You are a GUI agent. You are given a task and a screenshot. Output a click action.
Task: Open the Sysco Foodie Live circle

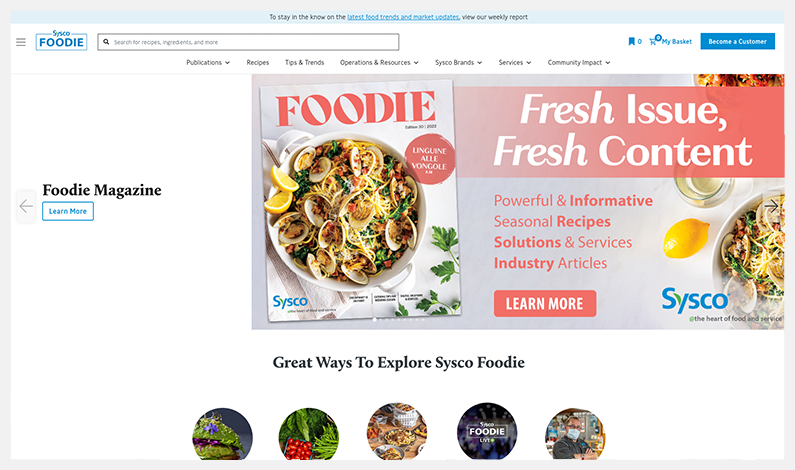click(487, 431)
